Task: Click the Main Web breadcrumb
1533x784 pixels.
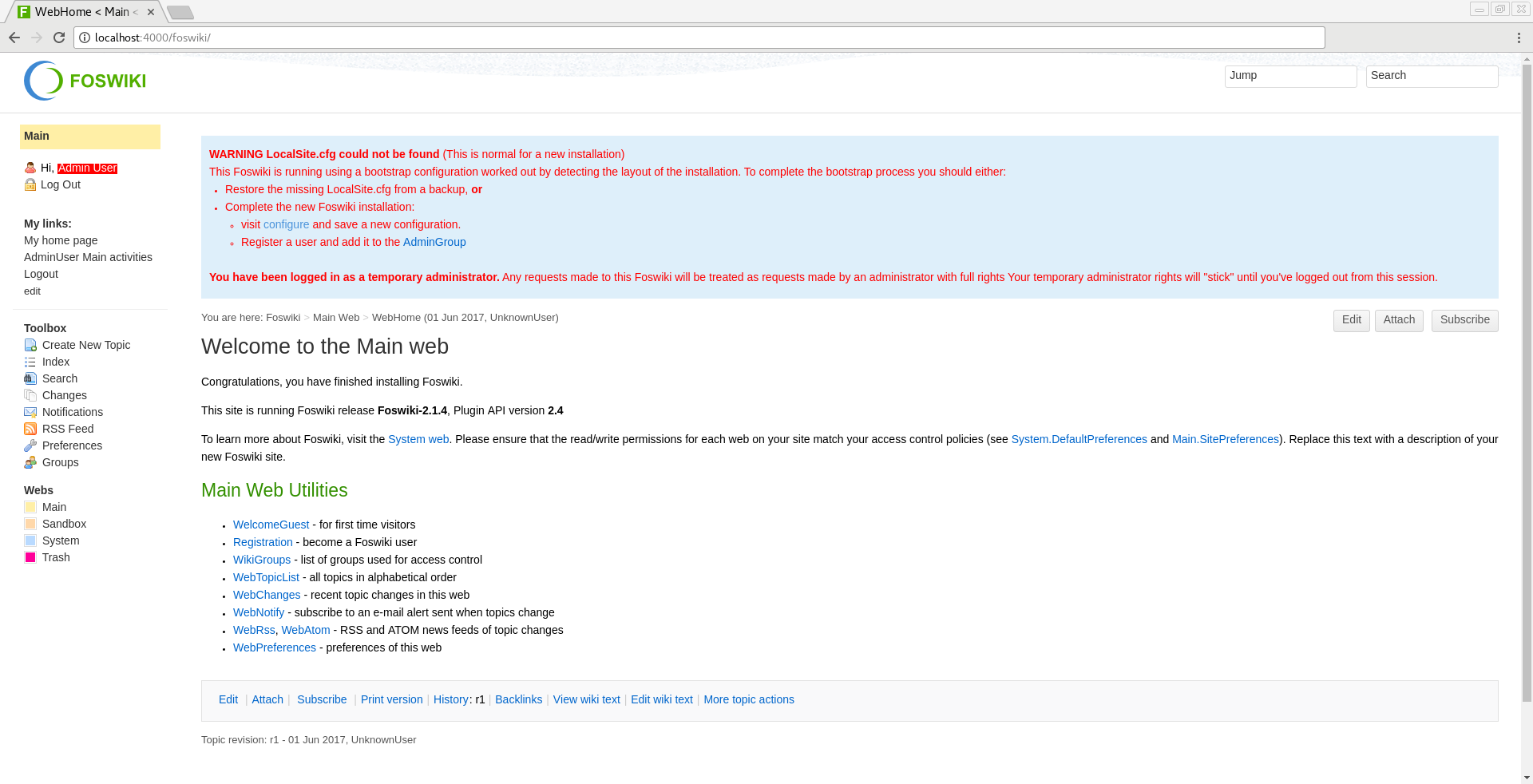Action: [336, 317]
